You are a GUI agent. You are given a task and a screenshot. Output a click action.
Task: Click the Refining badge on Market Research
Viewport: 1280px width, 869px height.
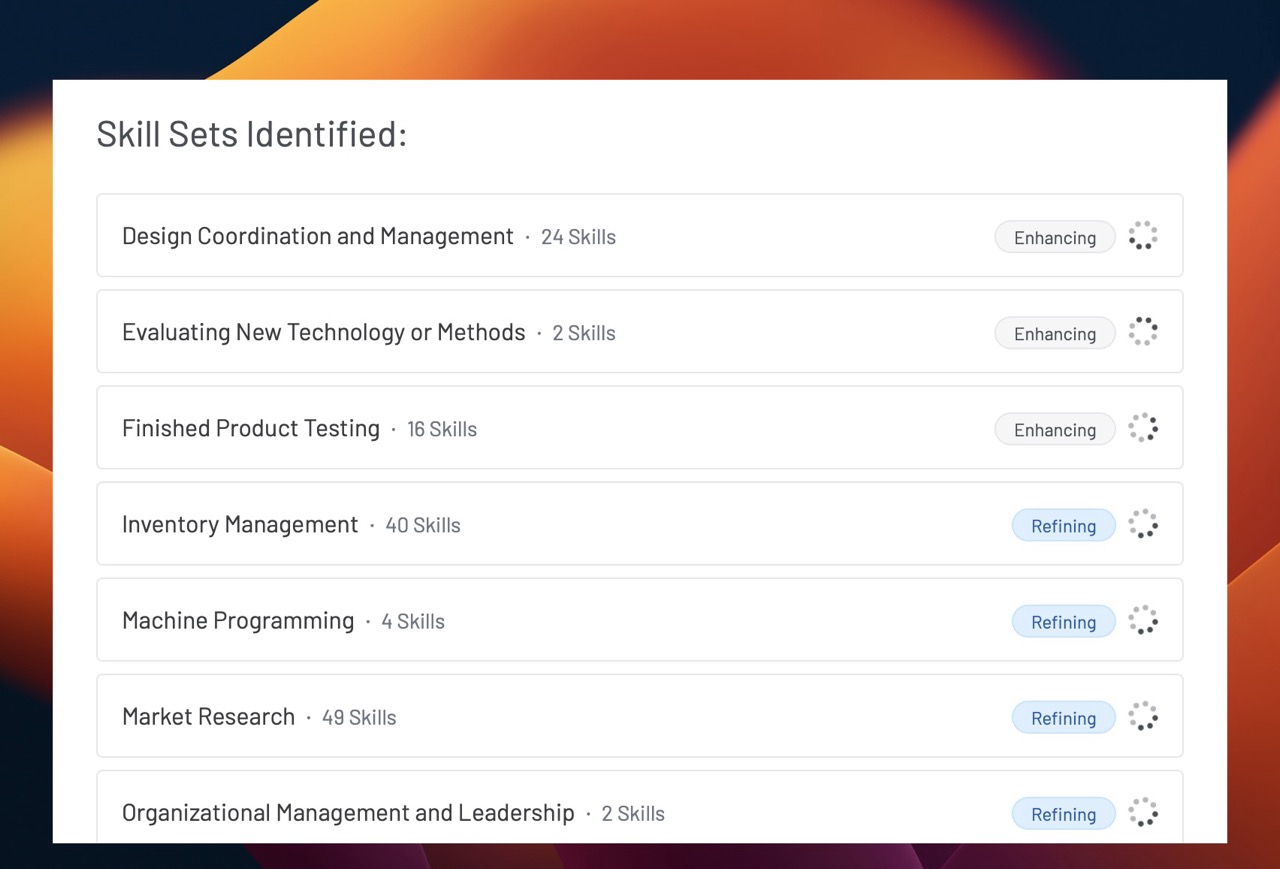coord(1063,717)
